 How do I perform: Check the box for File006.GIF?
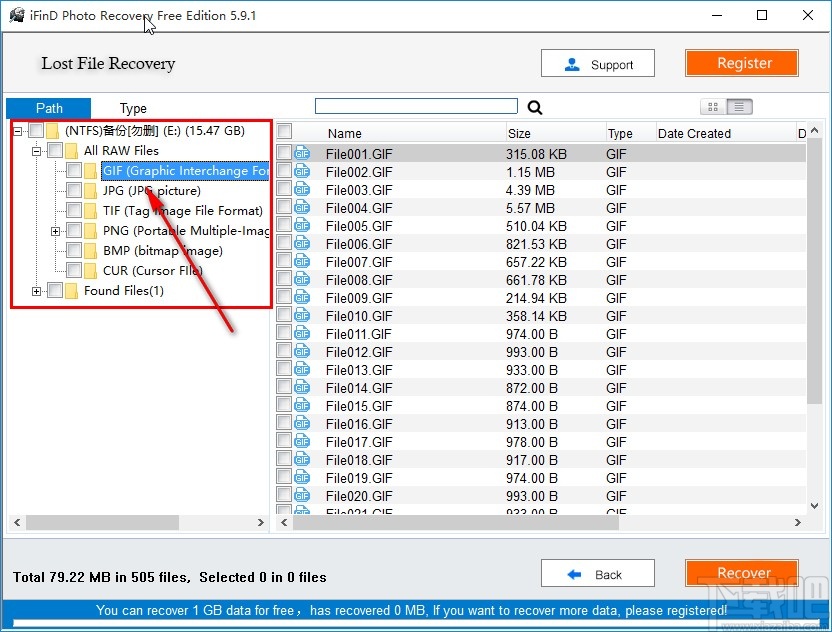(x=284, y=243)
